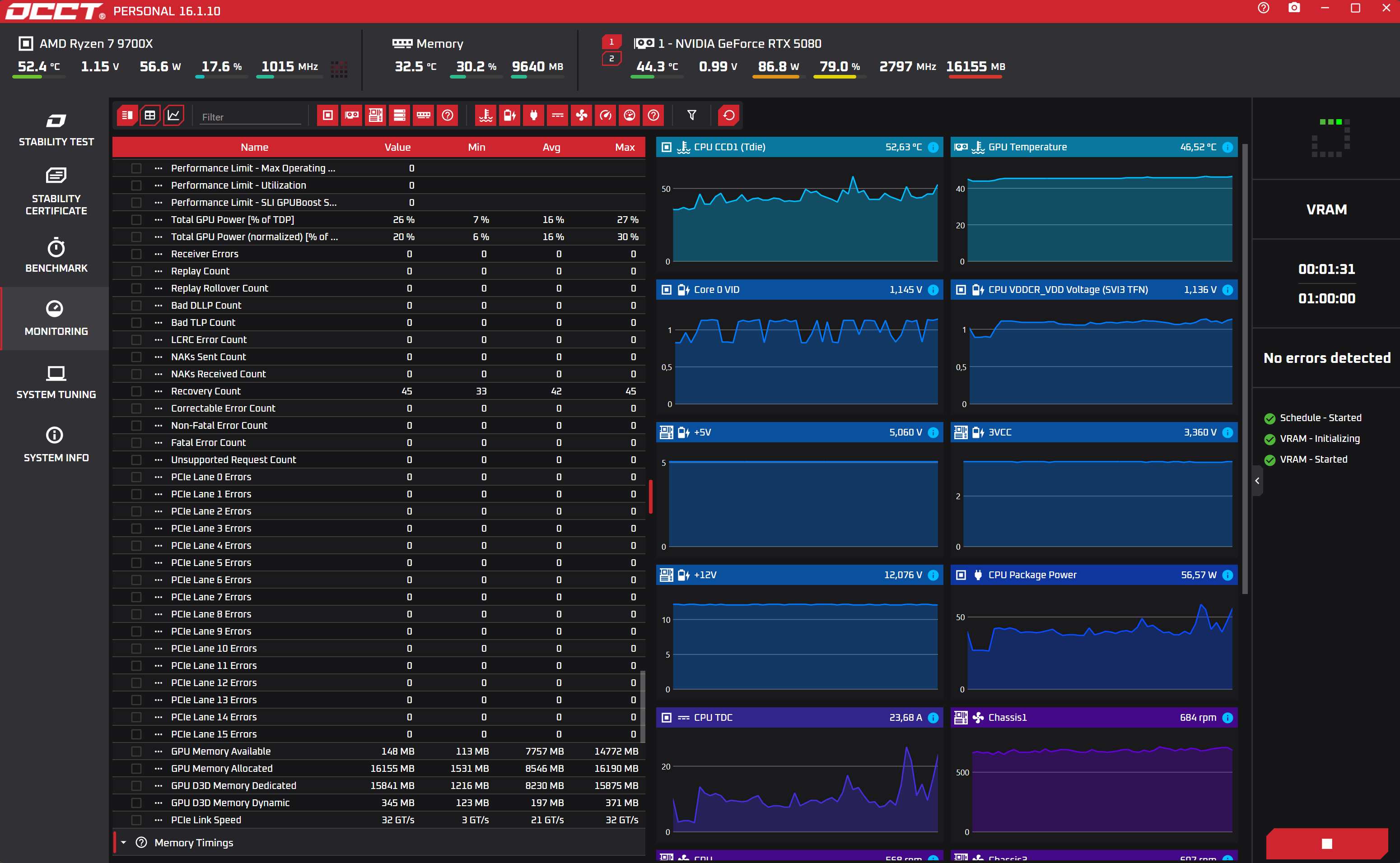Switch to table-only monitoring view

150,115
